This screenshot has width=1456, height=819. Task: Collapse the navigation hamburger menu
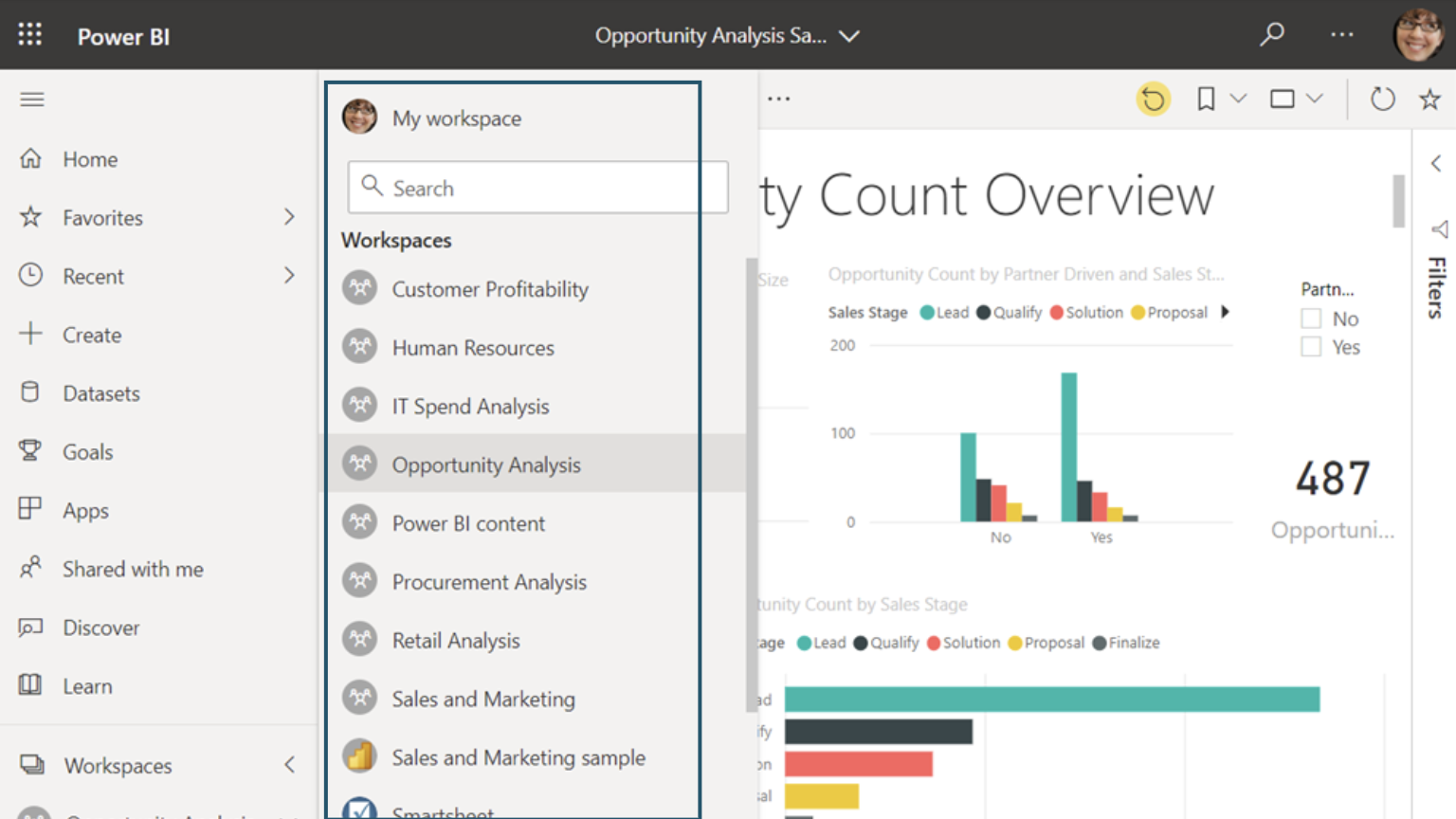[32, 99]
